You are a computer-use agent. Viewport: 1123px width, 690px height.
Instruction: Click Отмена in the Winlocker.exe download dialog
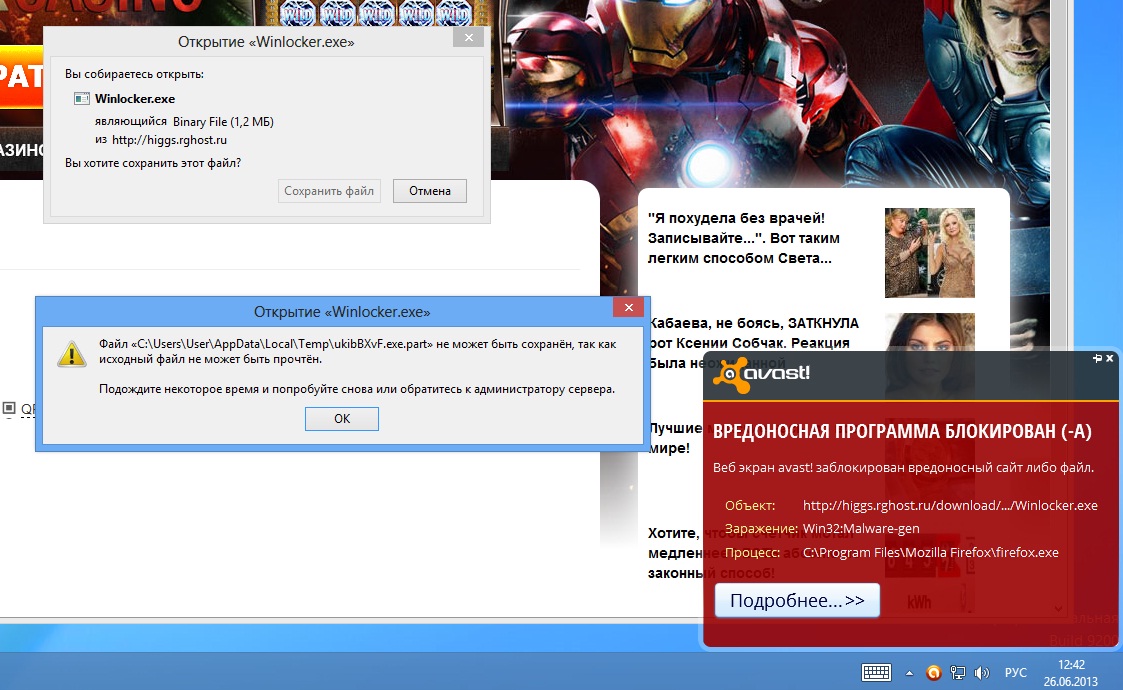tap(430, 191)
